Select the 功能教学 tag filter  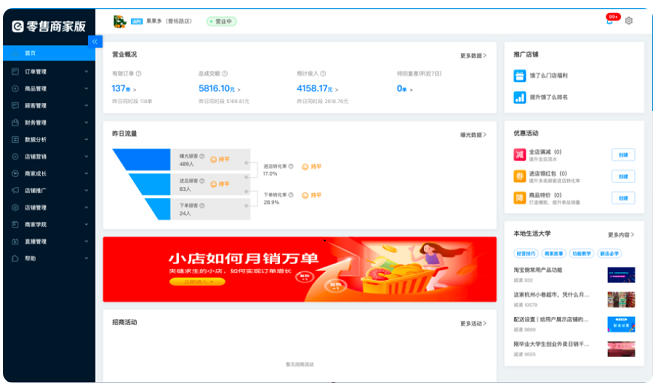tap(581, 253)
